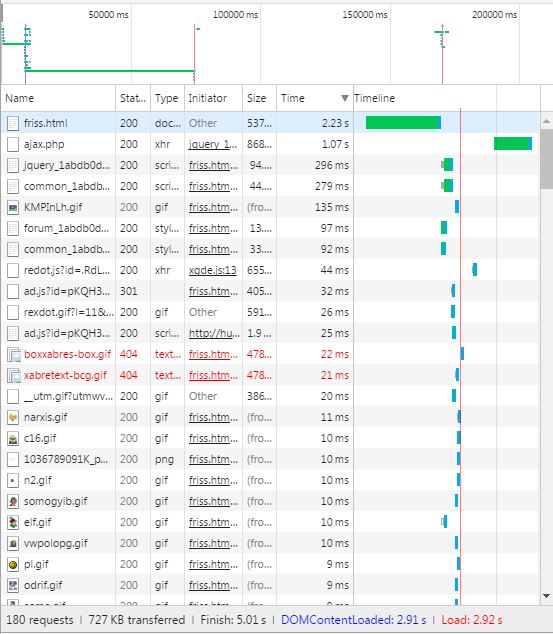Click the friss.html green timeline bar

coord(403,123)
